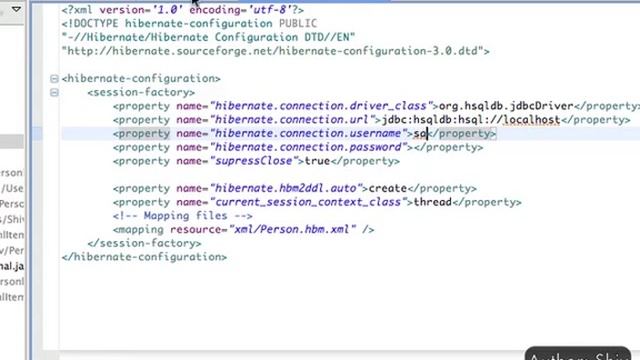Viewport: 640px width, 360px height.
Task: Click 'org.hsqldb.jdbcDriver' driver class value
Action: click(506, 106)
